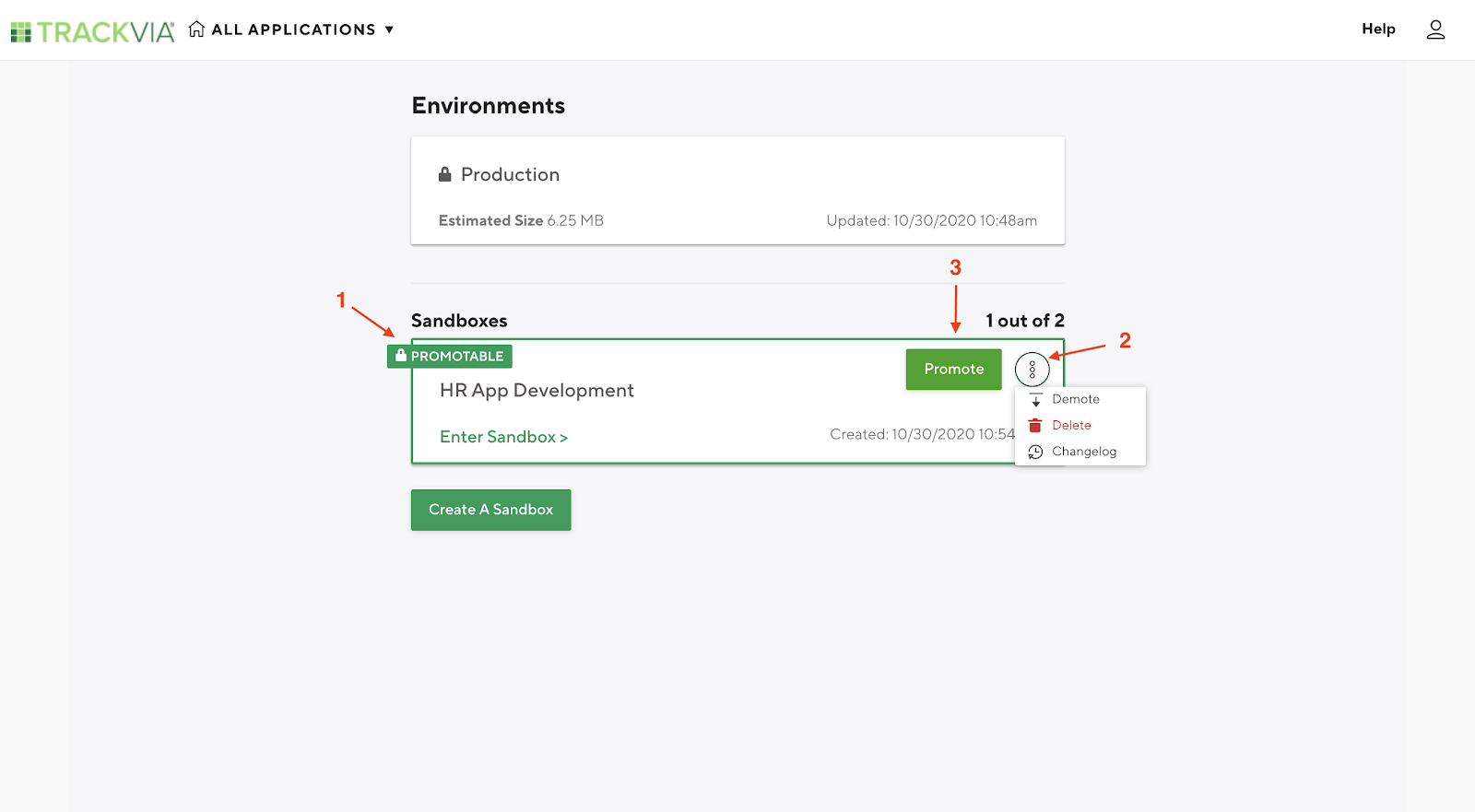Click the HR App Development sandbox title

point(537,390)
